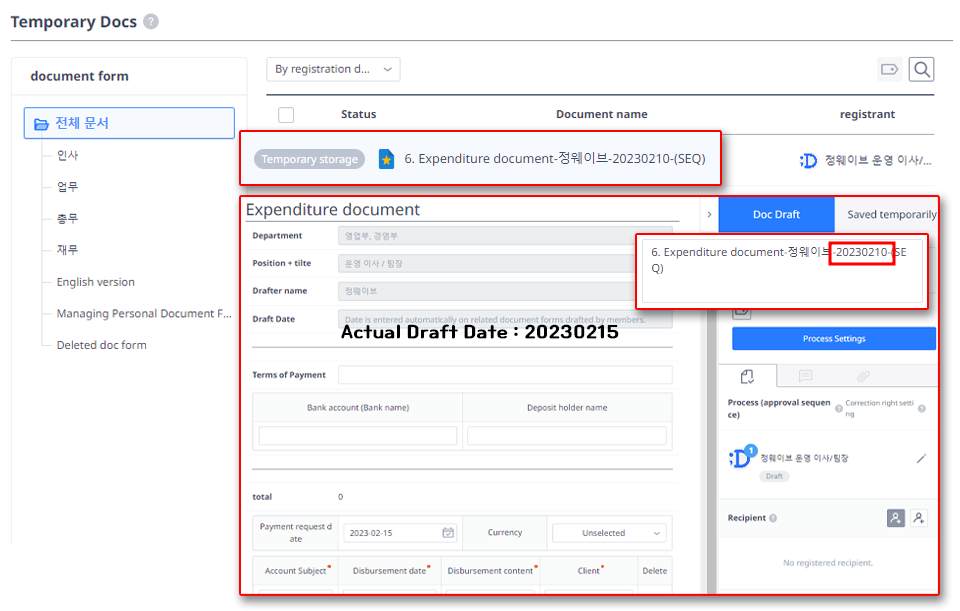The image size is (960, 611).
Task: Click the Process Settings button
Action: click(833, 338)
